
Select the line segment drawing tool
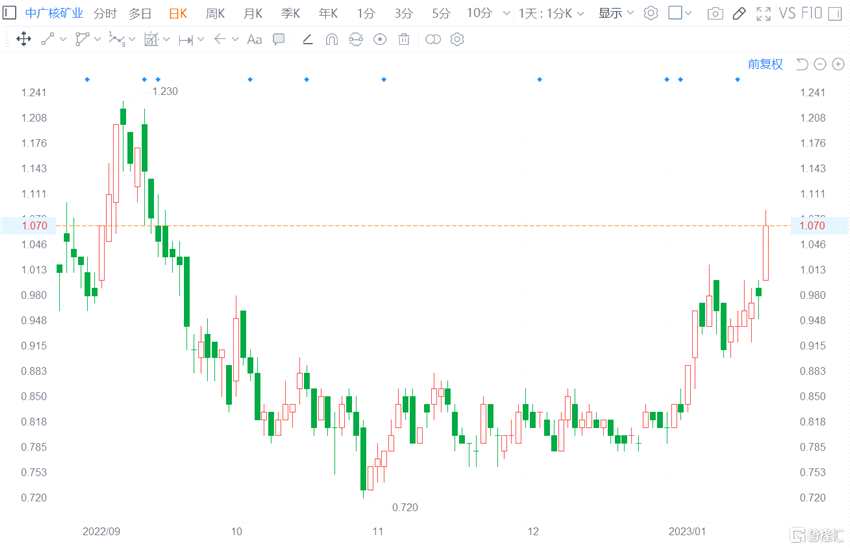pyautogui.click(x=48, y=39)
